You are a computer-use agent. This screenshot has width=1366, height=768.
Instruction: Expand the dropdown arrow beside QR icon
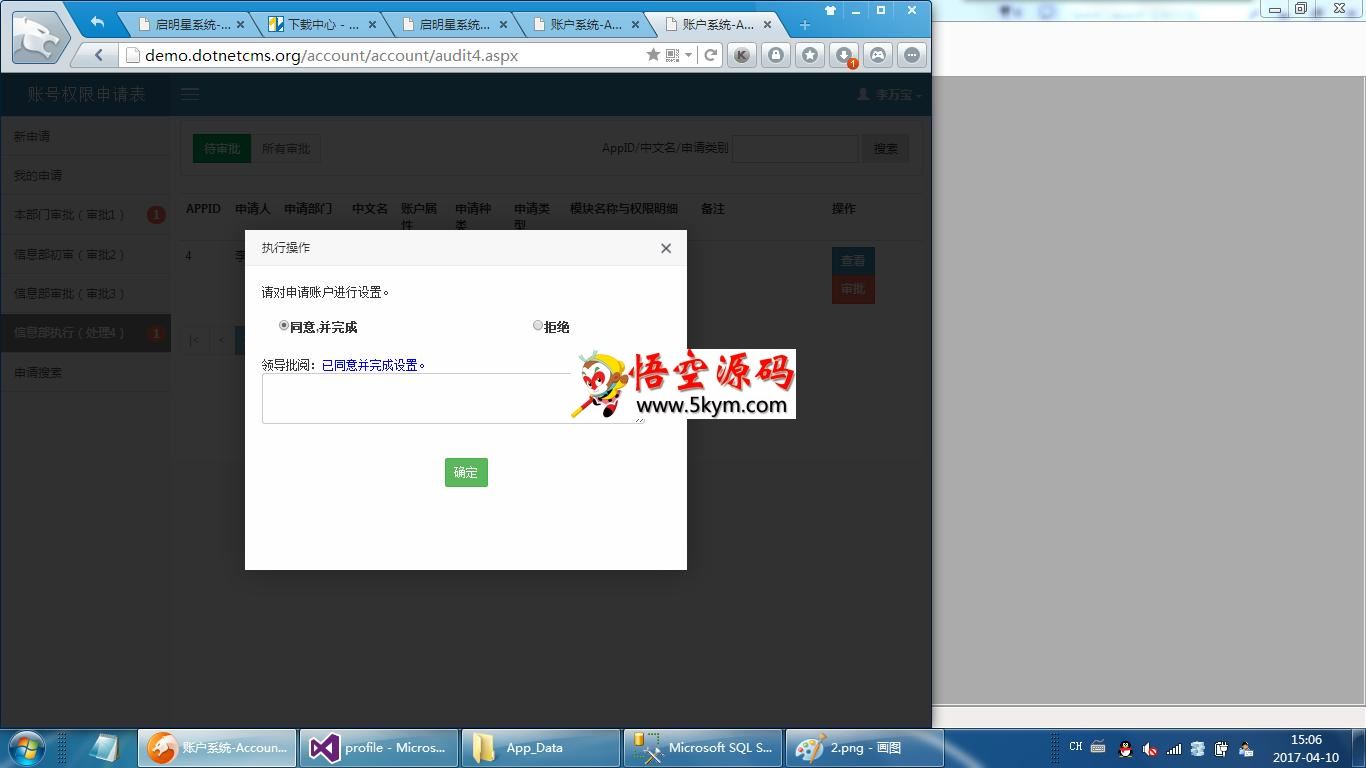(x=688, y=55)
